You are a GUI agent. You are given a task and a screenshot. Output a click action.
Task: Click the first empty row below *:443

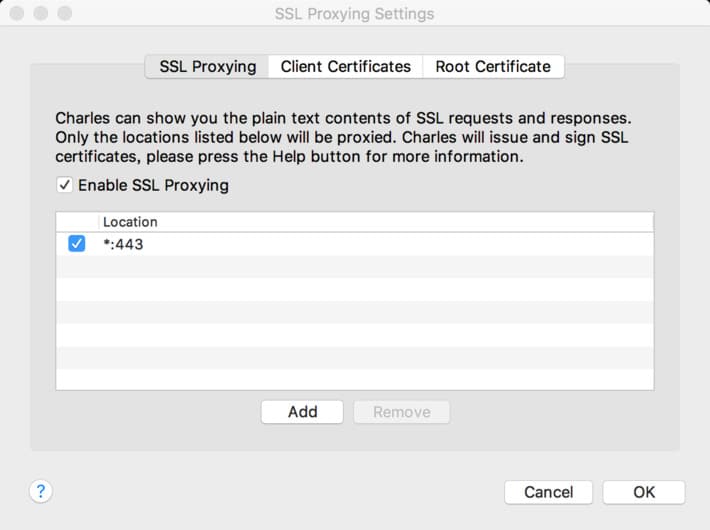(x=355, y=267)
